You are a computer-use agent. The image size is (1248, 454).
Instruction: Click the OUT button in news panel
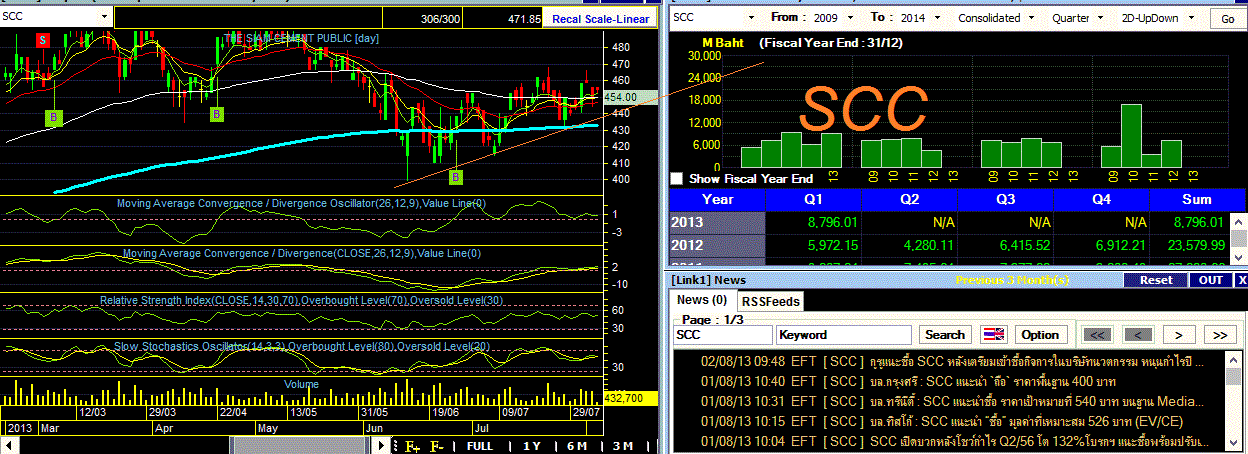point(1210,280)
